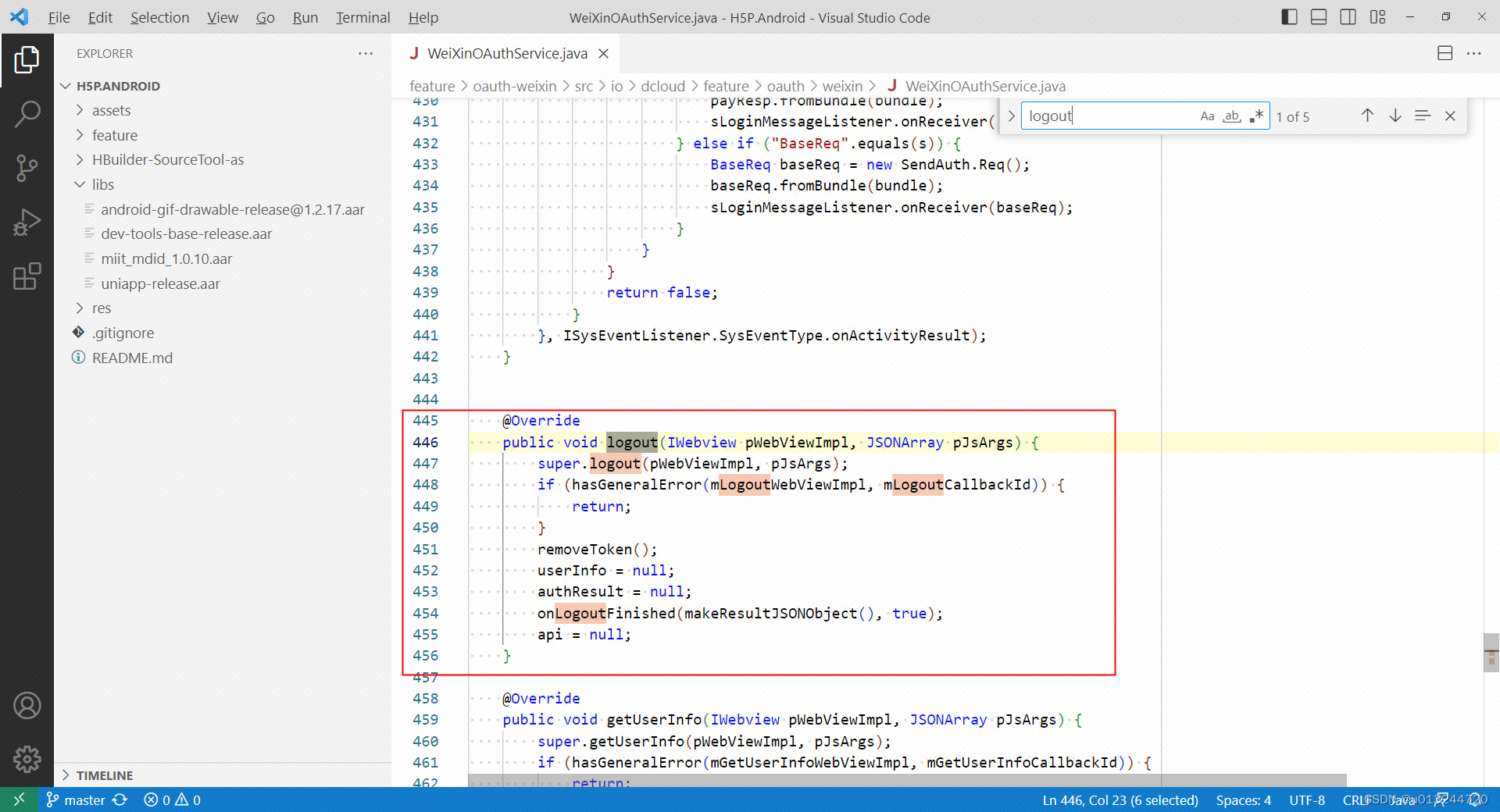Open the Explorer view in activity bar
Image resolution: width=1500 pixels, height=812 pixels.
(x=27, y=60)
